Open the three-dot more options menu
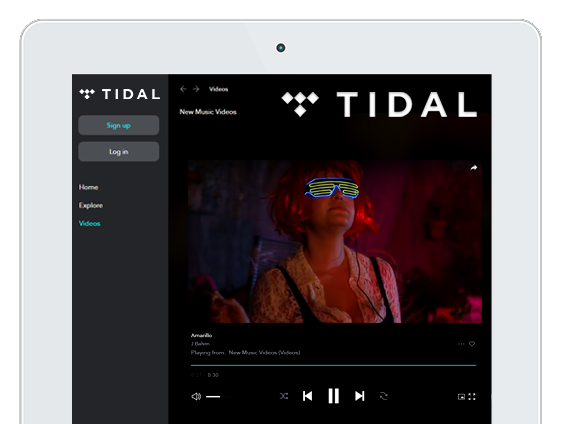 [x=461, y=344]
